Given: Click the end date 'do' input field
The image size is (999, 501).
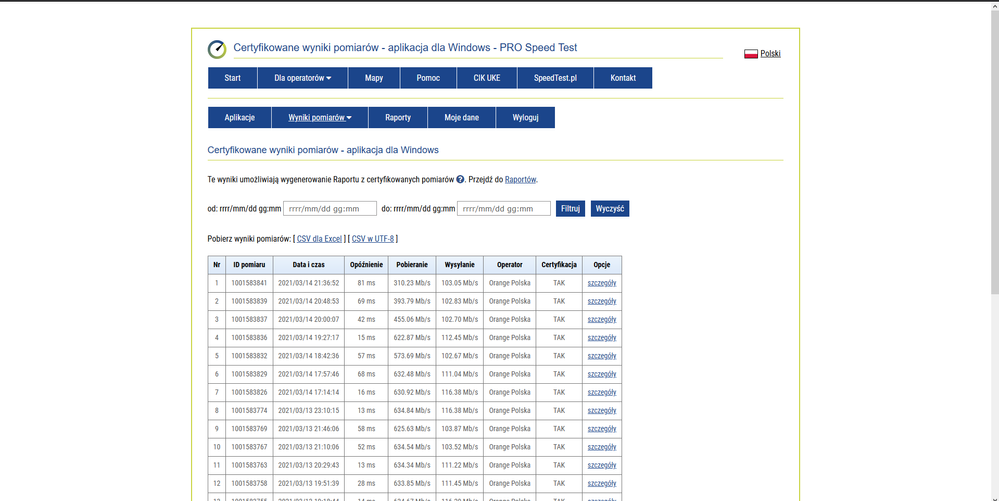Looking at the screenshot, I should point(503,209).
